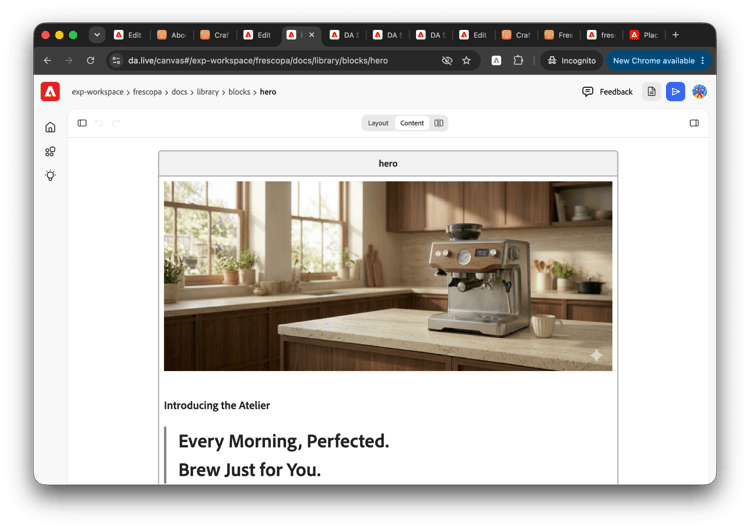Close the active browser tab
The image size is (750, 529).
pos(312,34)
